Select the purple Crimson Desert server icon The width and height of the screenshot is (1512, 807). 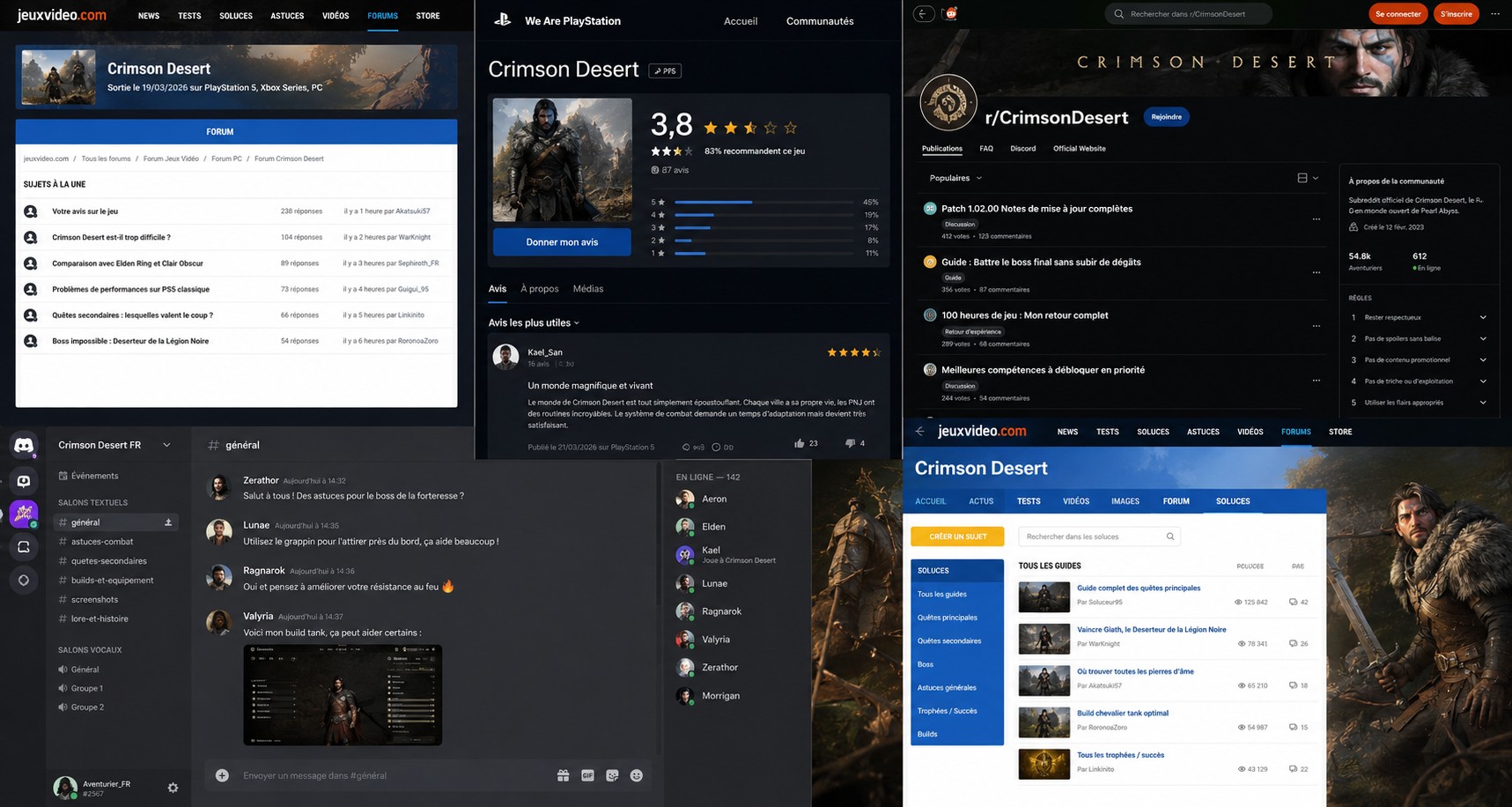[x=24, y=514]
